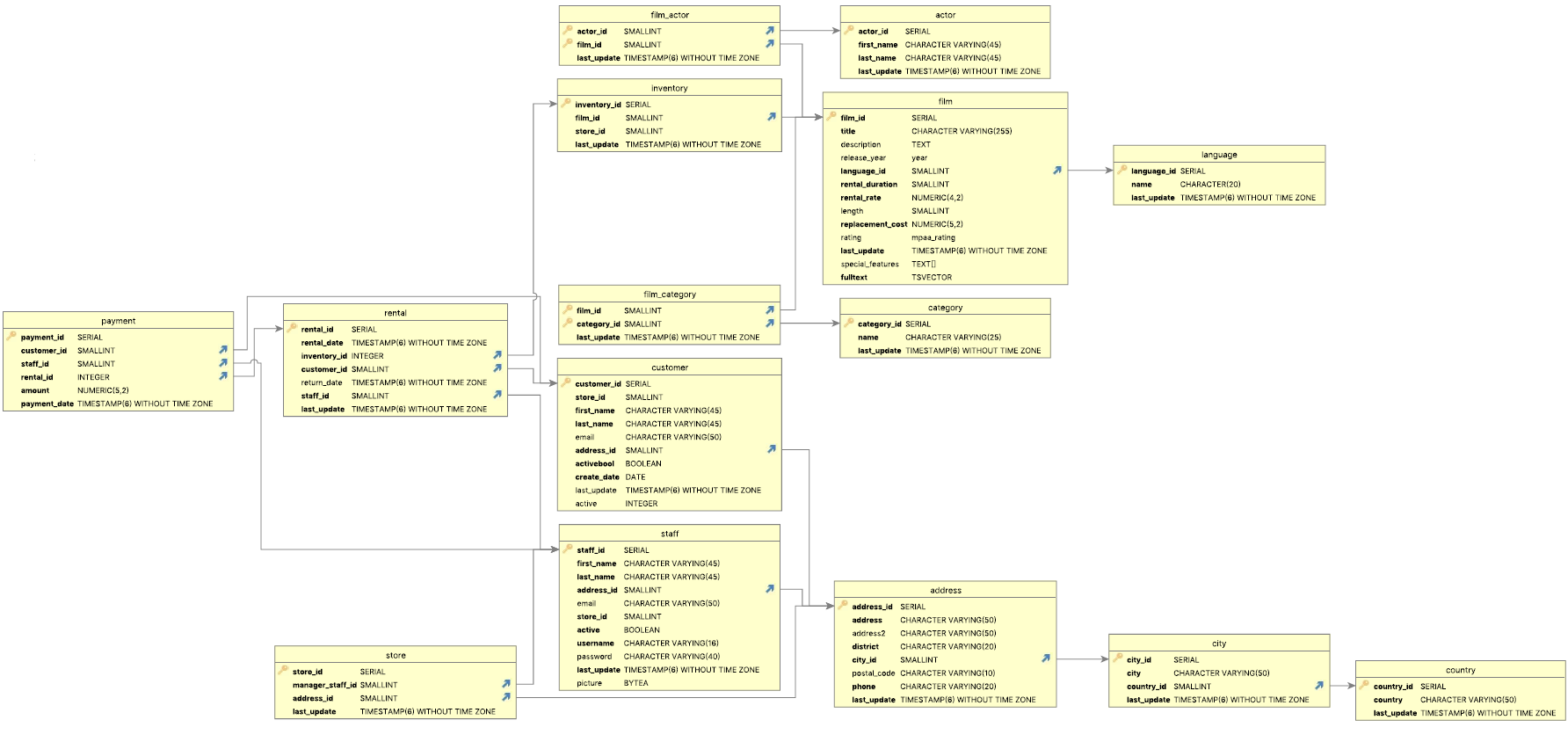The height and width of the screenshot is (742, 1568).
Task: Click the foreign key arrow on inventory film_id row
Action: (x=772, y=117)
